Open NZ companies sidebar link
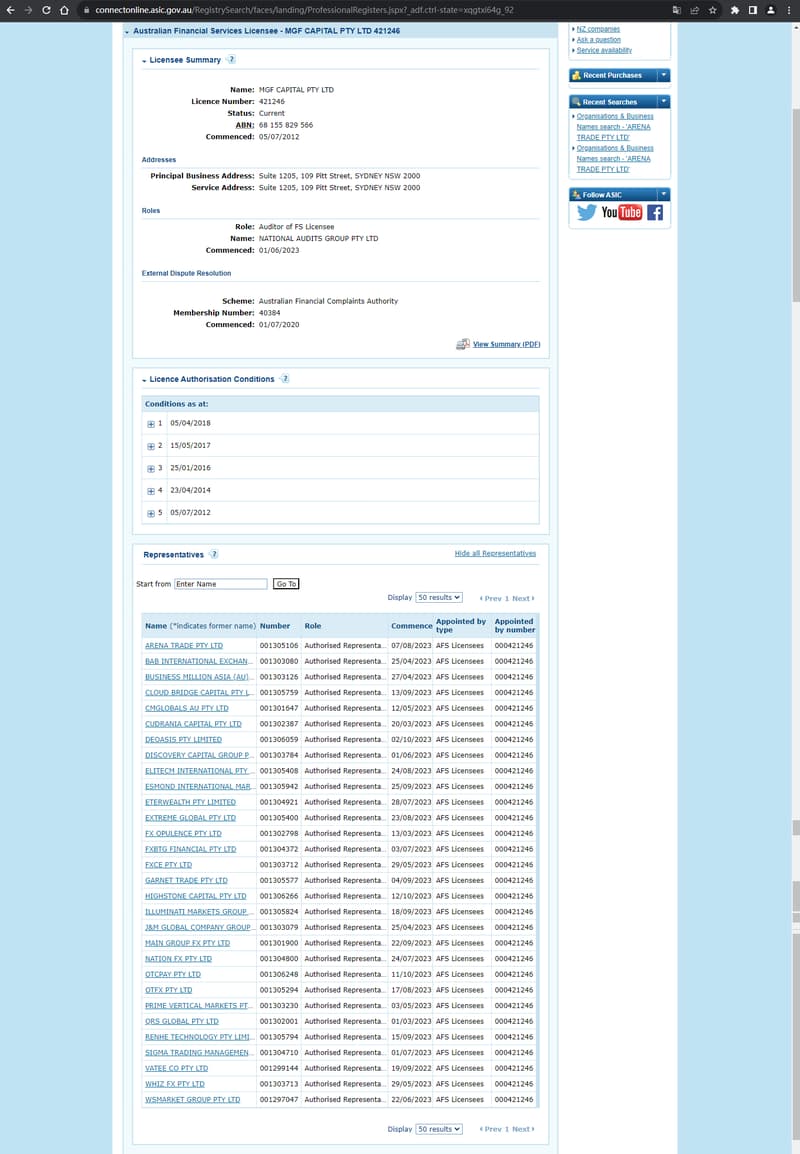Image resolution: width=800 pixels, height=1154 pixels. coord(598,29)
